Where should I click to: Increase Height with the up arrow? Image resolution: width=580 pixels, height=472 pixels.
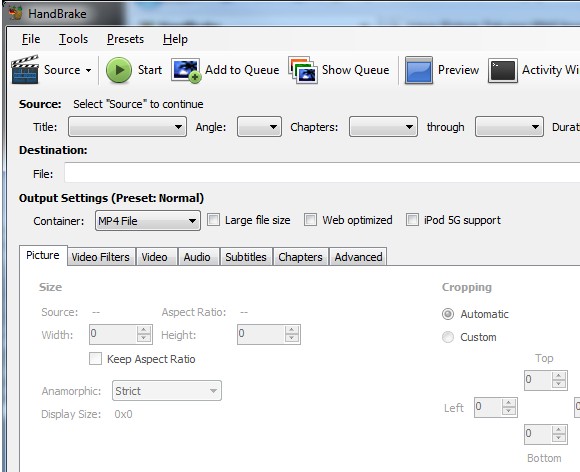(292, 330)
